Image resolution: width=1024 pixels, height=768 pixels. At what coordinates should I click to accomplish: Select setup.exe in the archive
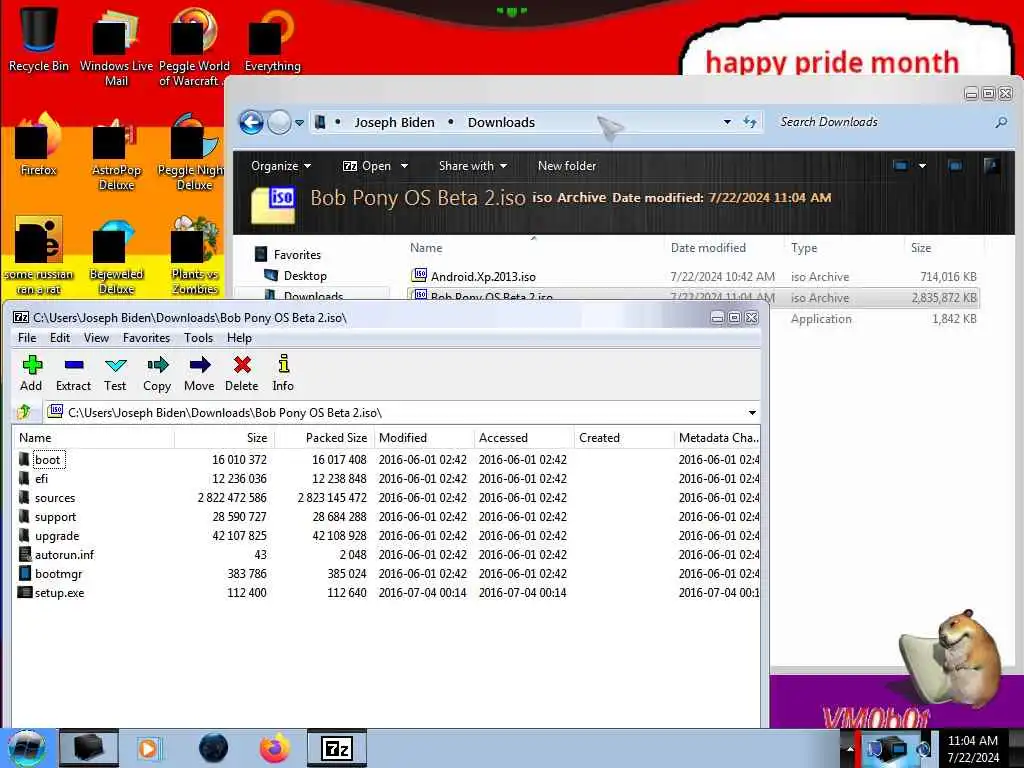(59, 592)
